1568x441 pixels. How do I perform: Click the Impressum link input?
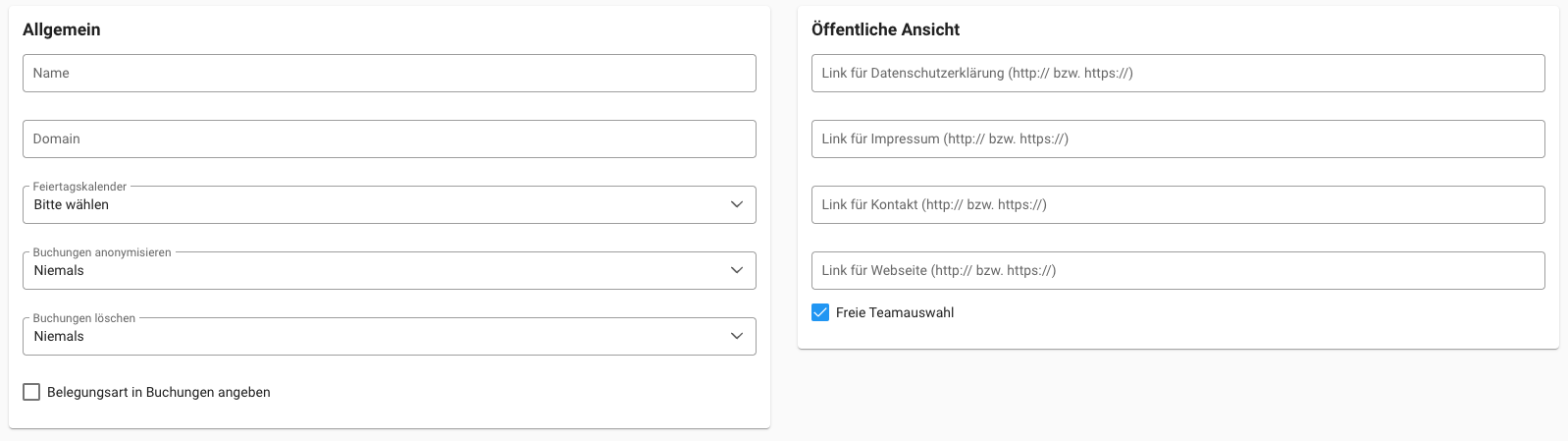pyautogui.click(x=1177, y=138)
